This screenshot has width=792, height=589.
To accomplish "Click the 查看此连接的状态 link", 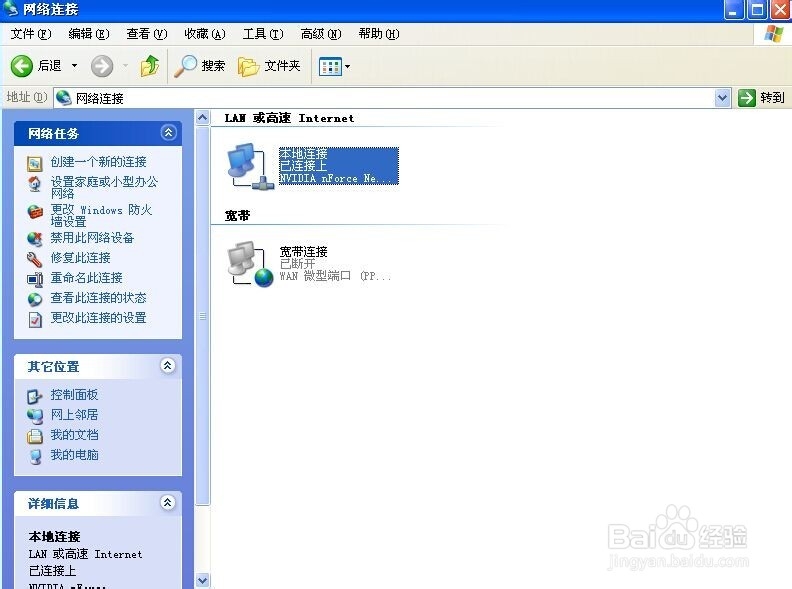I will tap(98, 298).
